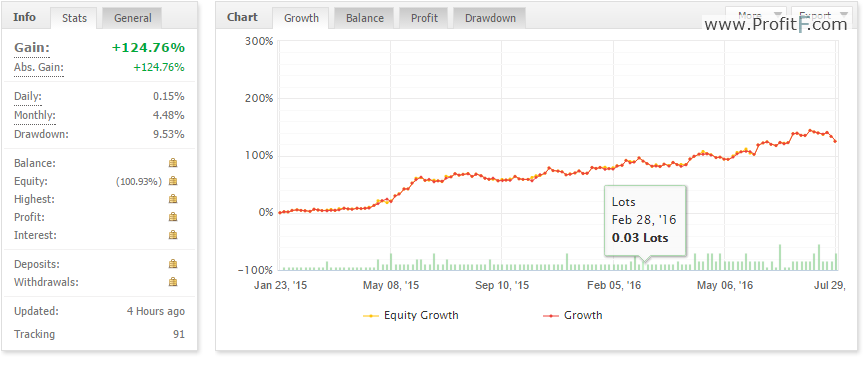Open the More dropdown above chart
This screenshot has height=366, width=867.
(755, 15)
